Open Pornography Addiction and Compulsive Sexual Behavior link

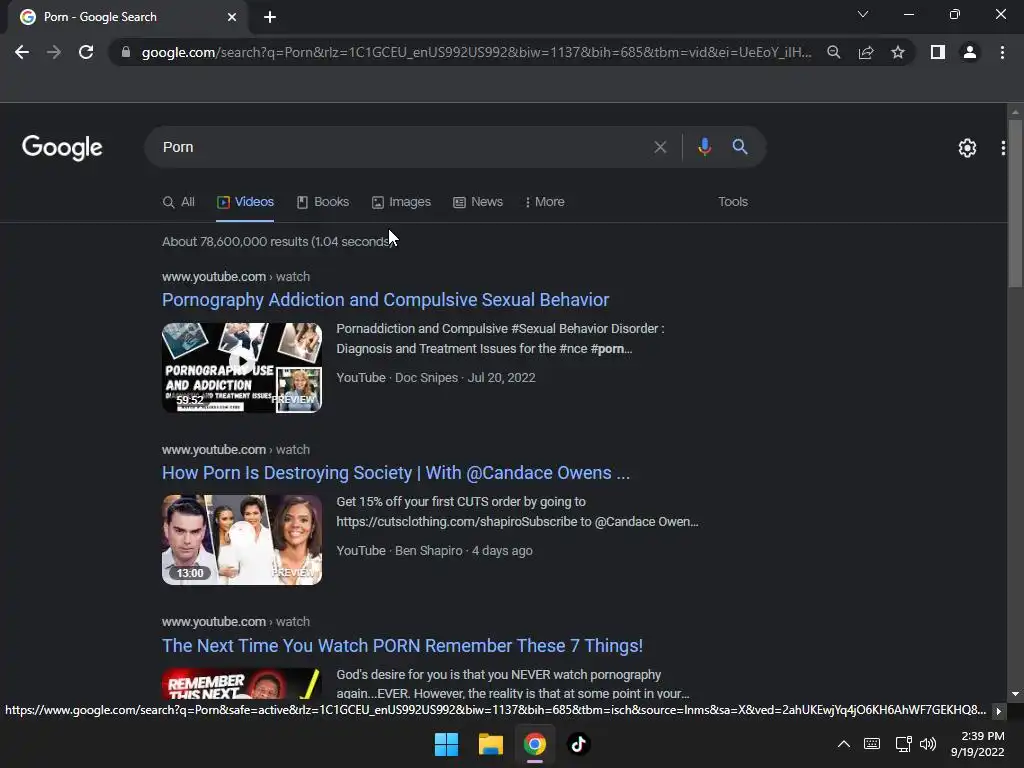tap(385, 300)
